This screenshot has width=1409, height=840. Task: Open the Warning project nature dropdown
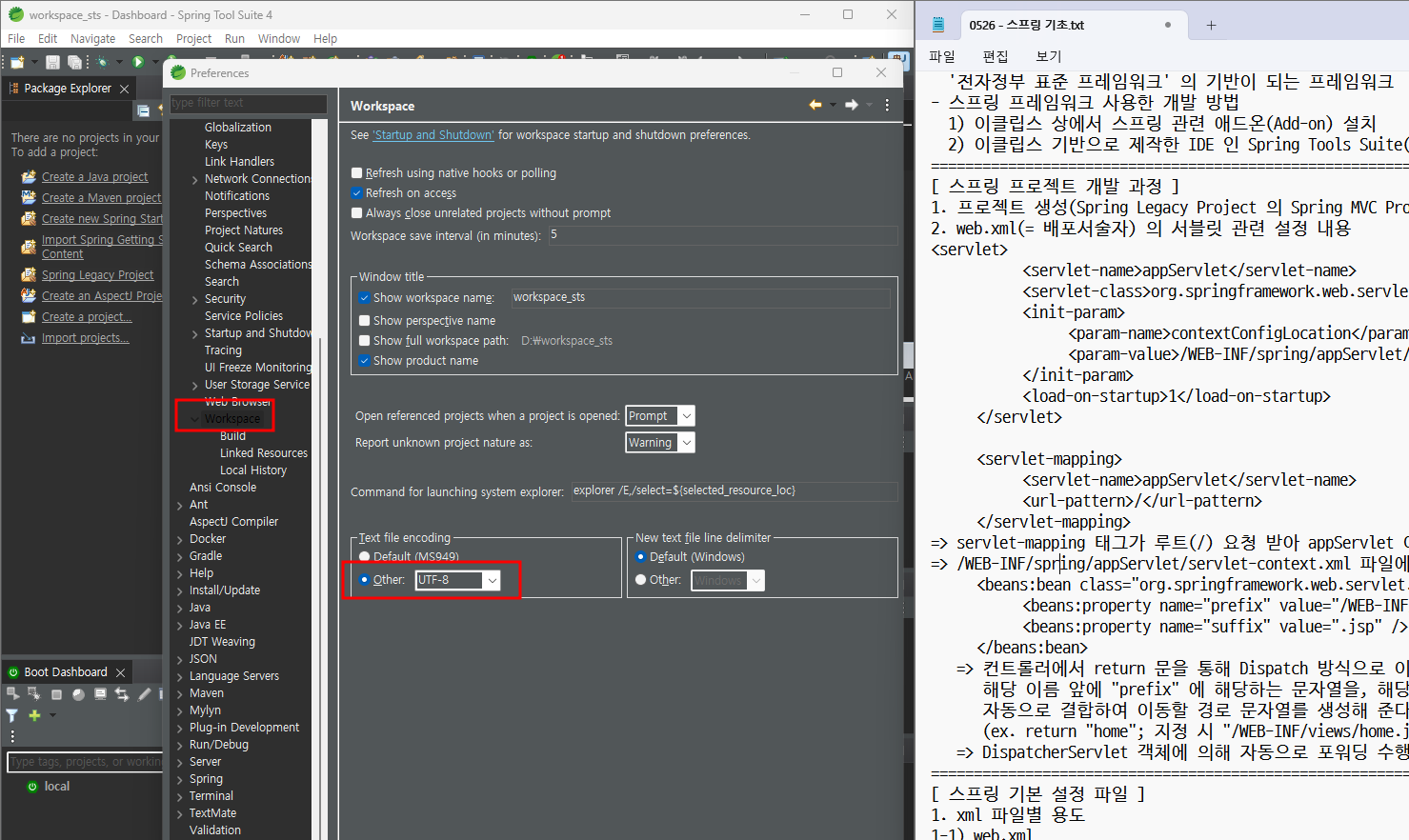pyautogui.click(x=686, y=443)
